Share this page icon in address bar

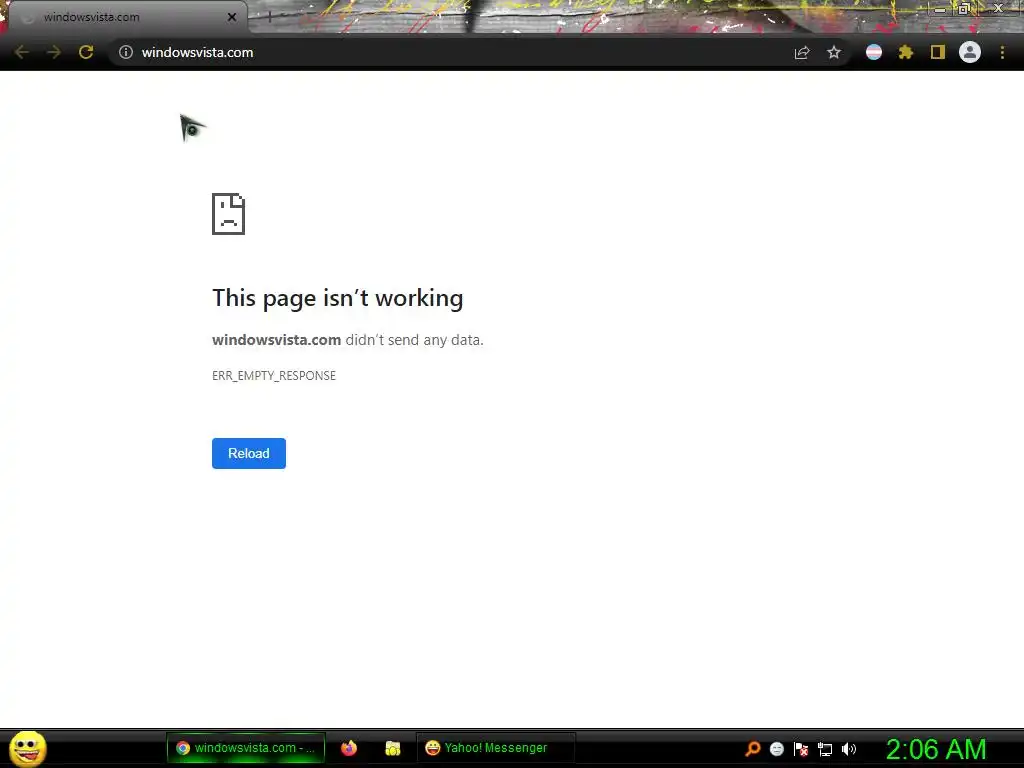[802, 52]
